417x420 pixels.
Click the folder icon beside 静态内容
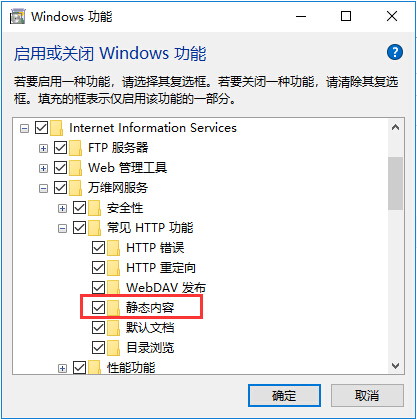(x=114, y=307)
